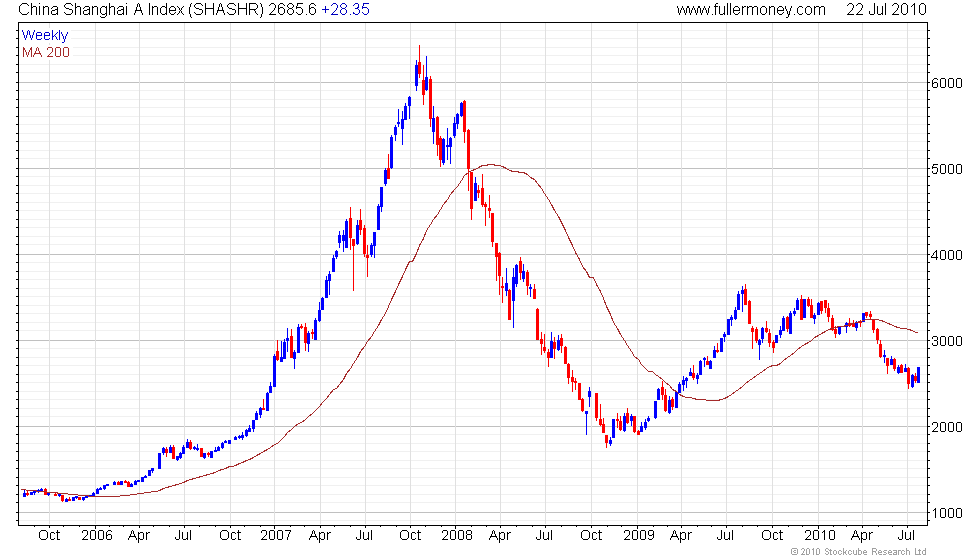Click the 4000 price axis label

(x=946, y=255)
